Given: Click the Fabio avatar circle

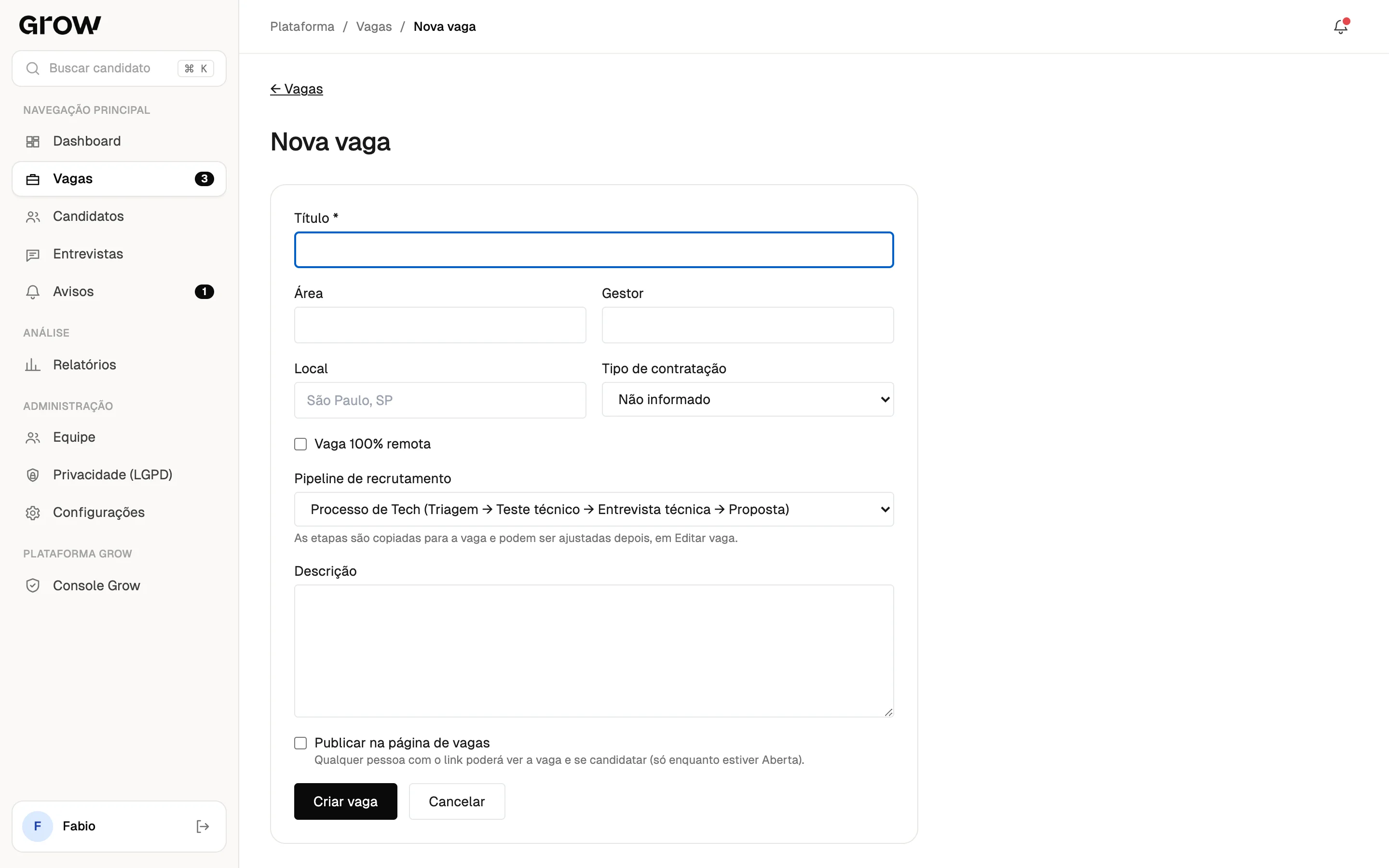Looking at the screenshot, I should [x=37, y=826].
